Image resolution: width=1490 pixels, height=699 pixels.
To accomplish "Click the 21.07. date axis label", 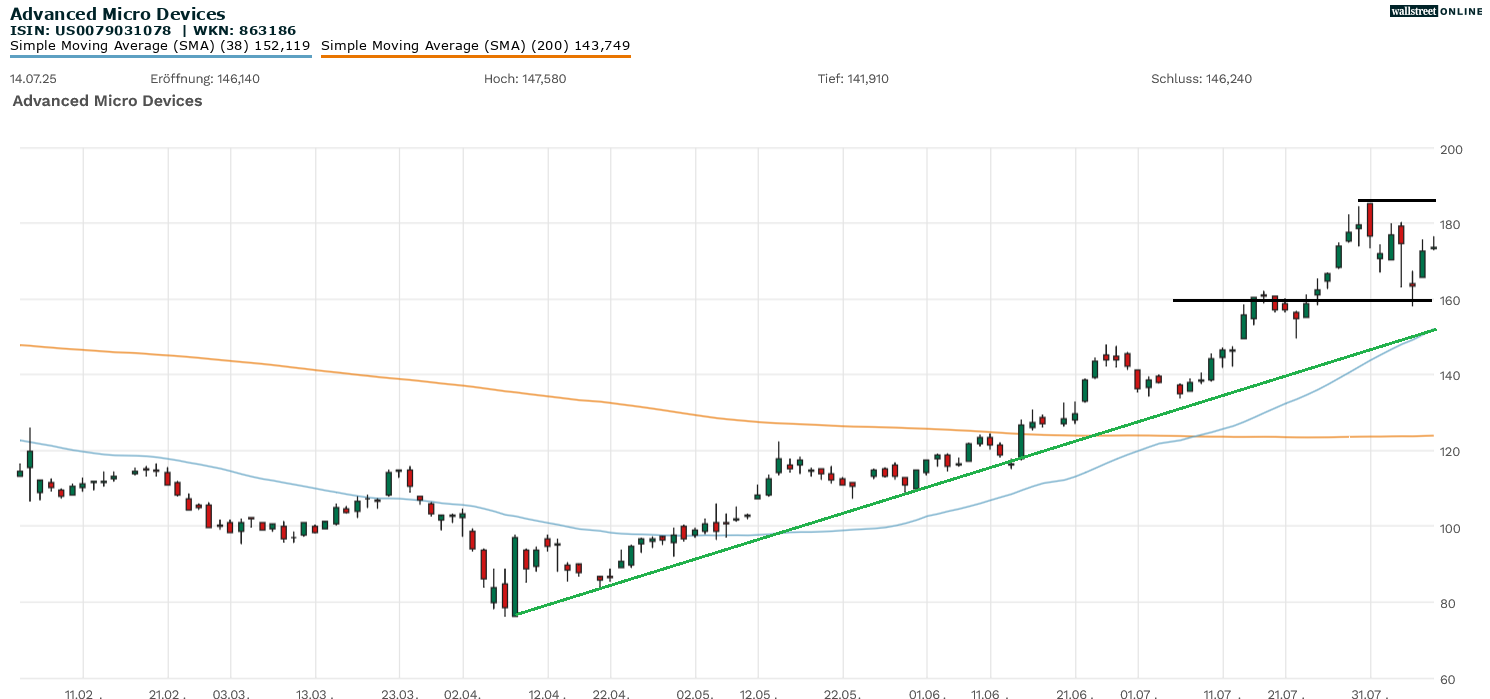I will click(x=1284, y=693).
